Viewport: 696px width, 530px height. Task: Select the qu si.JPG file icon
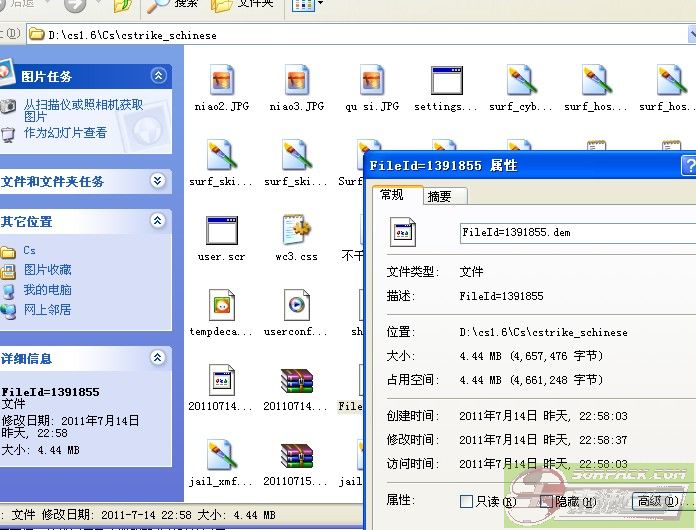coord(371,80)
